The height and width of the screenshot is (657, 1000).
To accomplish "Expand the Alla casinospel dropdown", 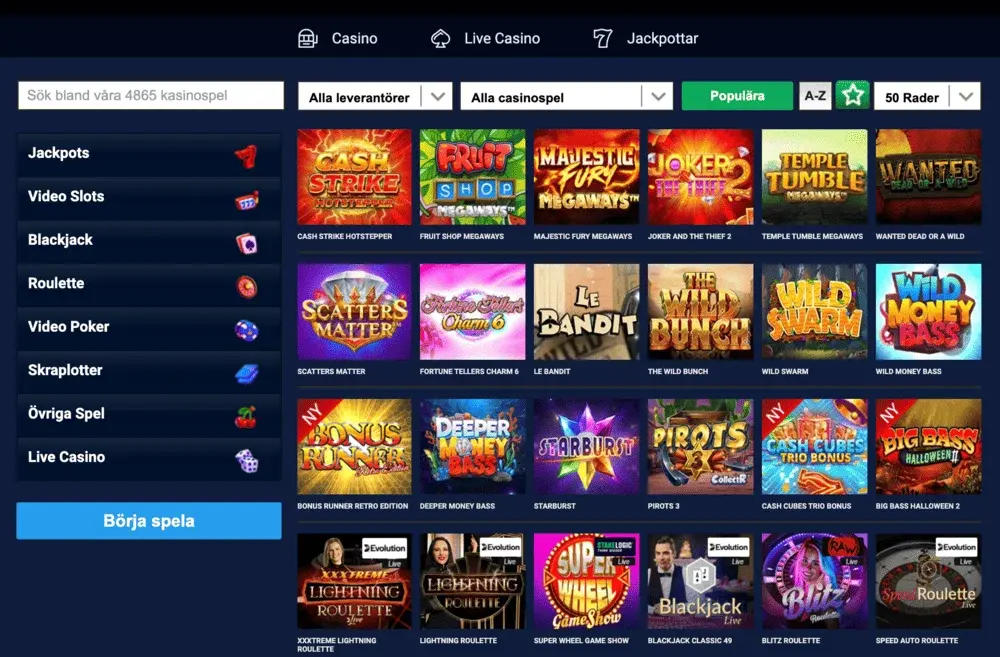I will (566, 97).
